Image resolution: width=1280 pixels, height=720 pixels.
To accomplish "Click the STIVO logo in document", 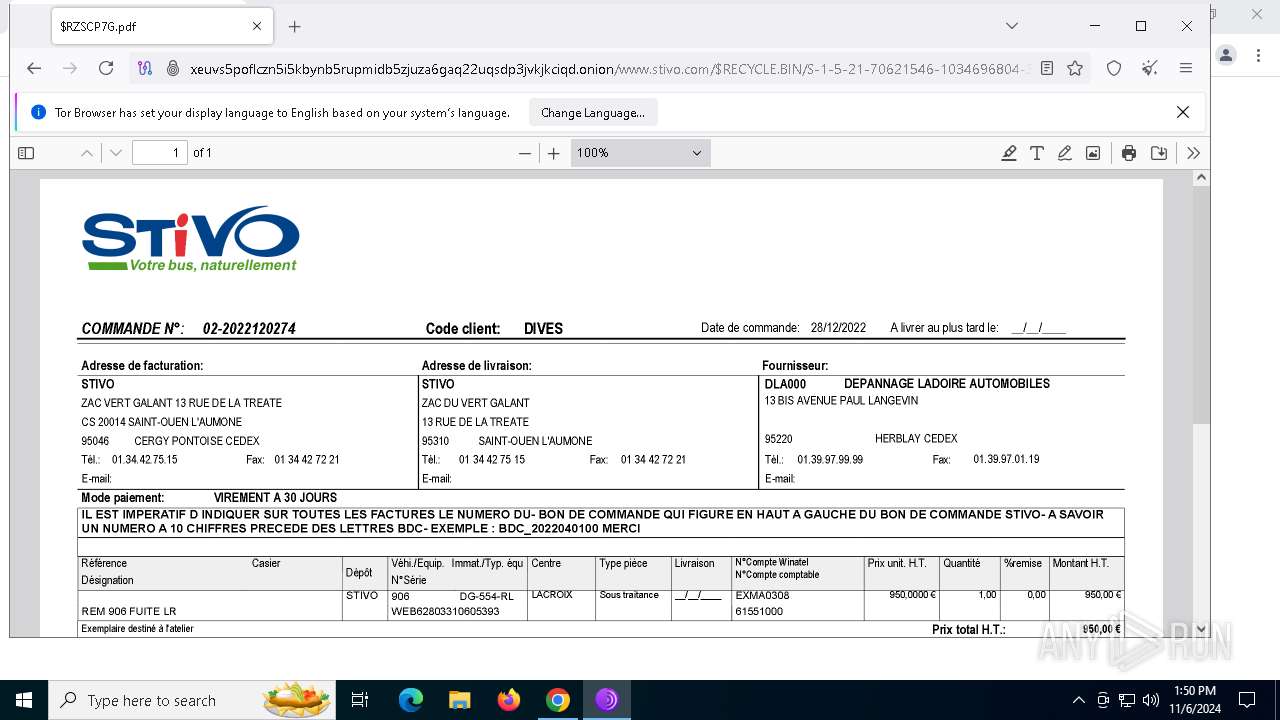I will pyautogui.click(x=190, y=239).
